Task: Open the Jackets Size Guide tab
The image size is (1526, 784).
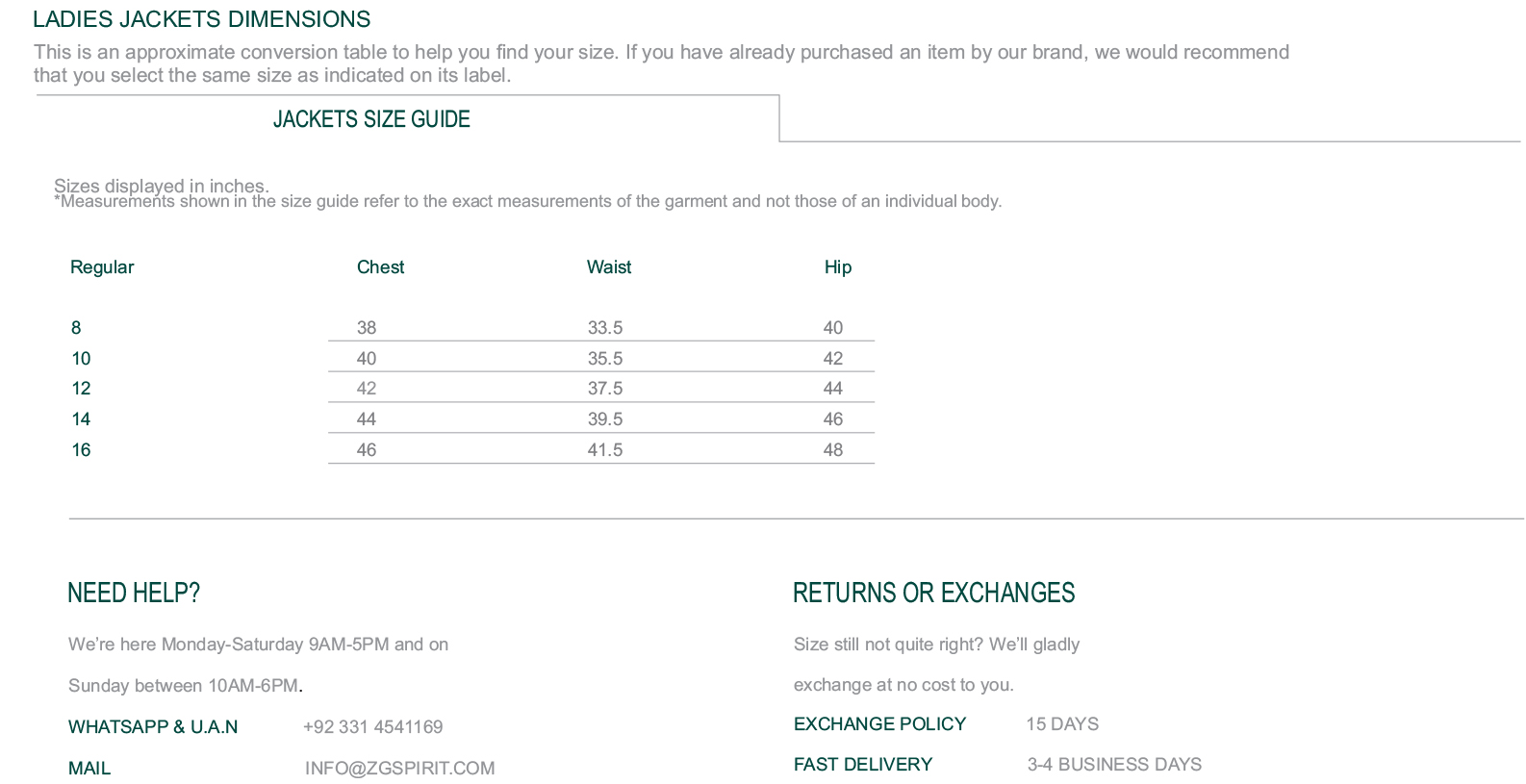Action: click(371, 119)
